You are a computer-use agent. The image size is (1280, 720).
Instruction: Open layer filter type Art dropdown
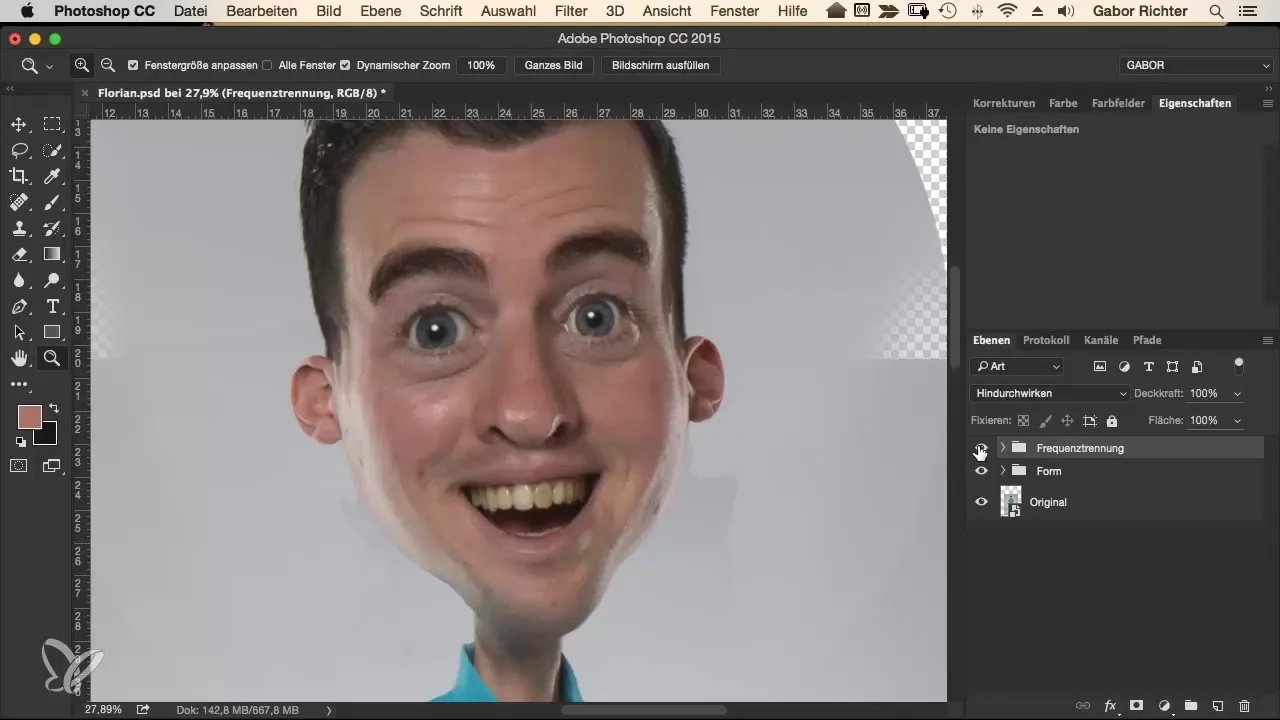tap(1018, 367)
